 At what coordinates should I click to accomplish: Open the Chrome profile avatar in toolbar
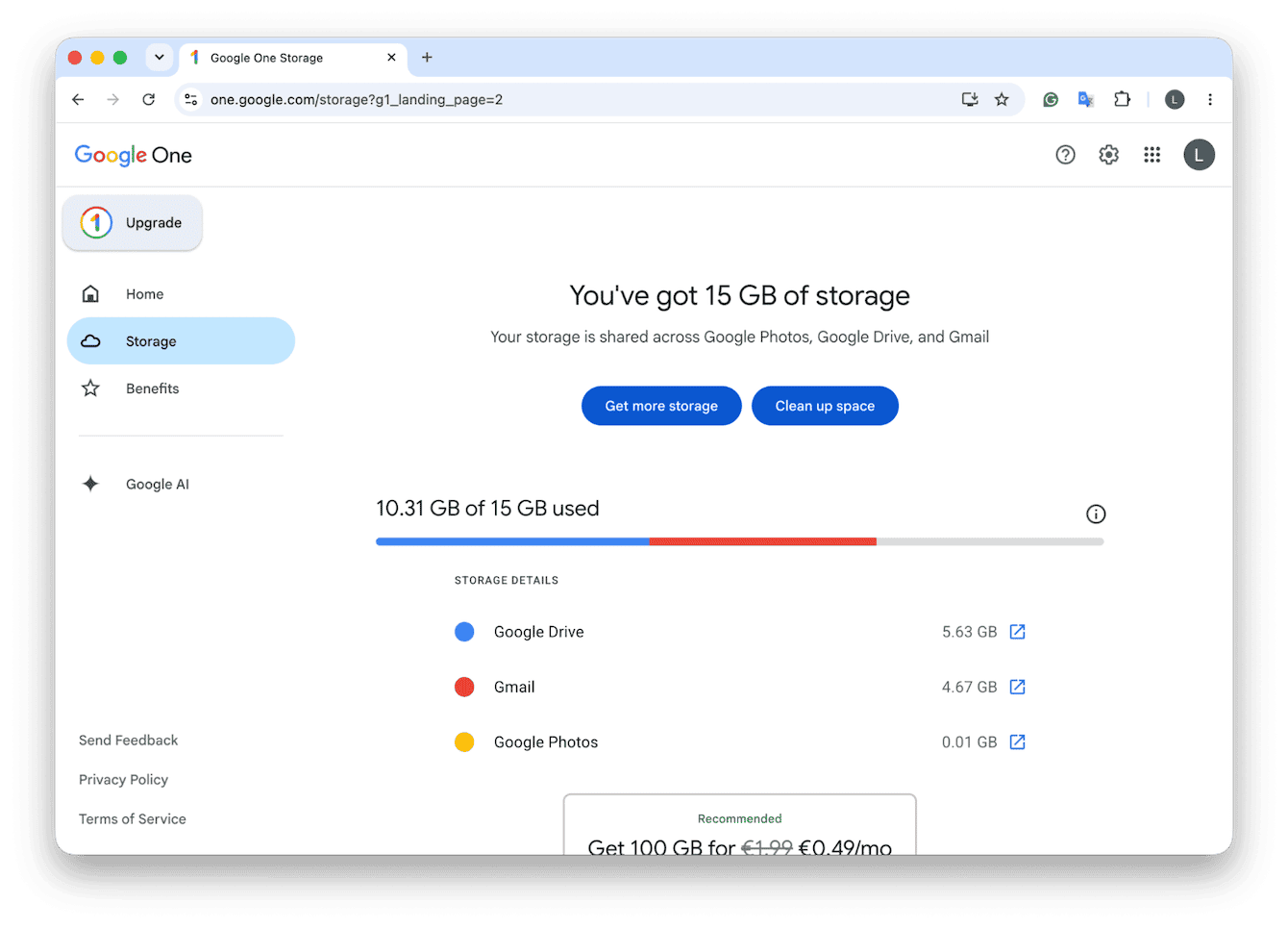coord(1175,99)
